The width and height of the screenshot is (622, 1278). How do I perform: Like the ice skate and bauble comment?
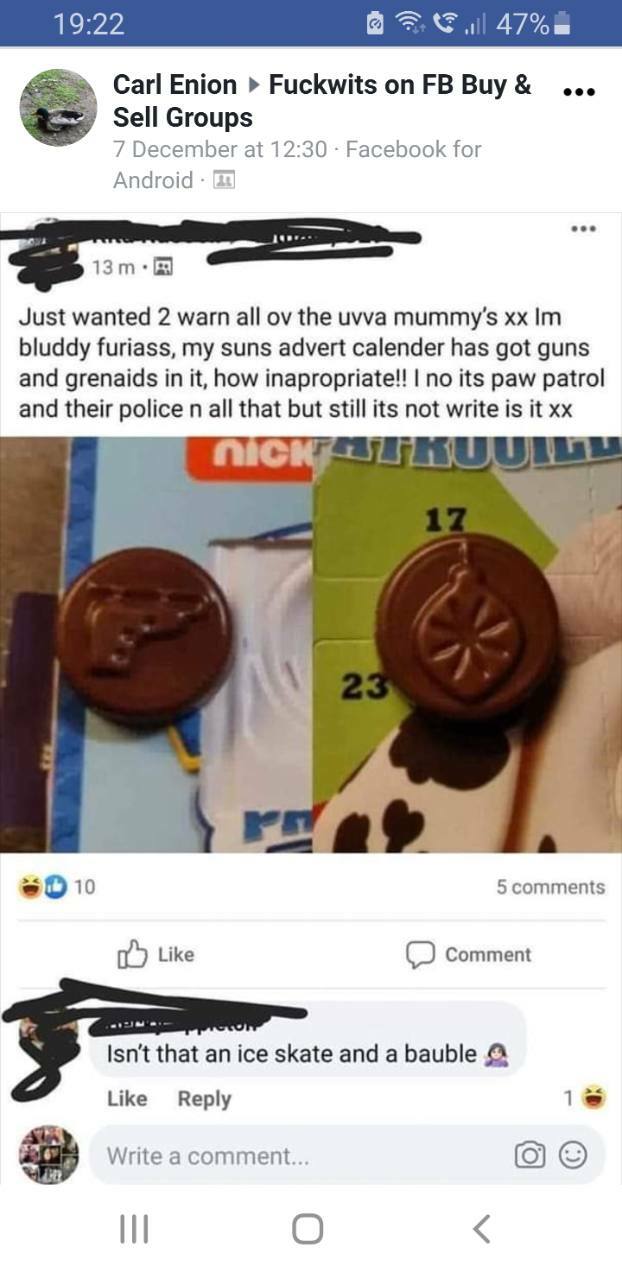point(127,1098)
